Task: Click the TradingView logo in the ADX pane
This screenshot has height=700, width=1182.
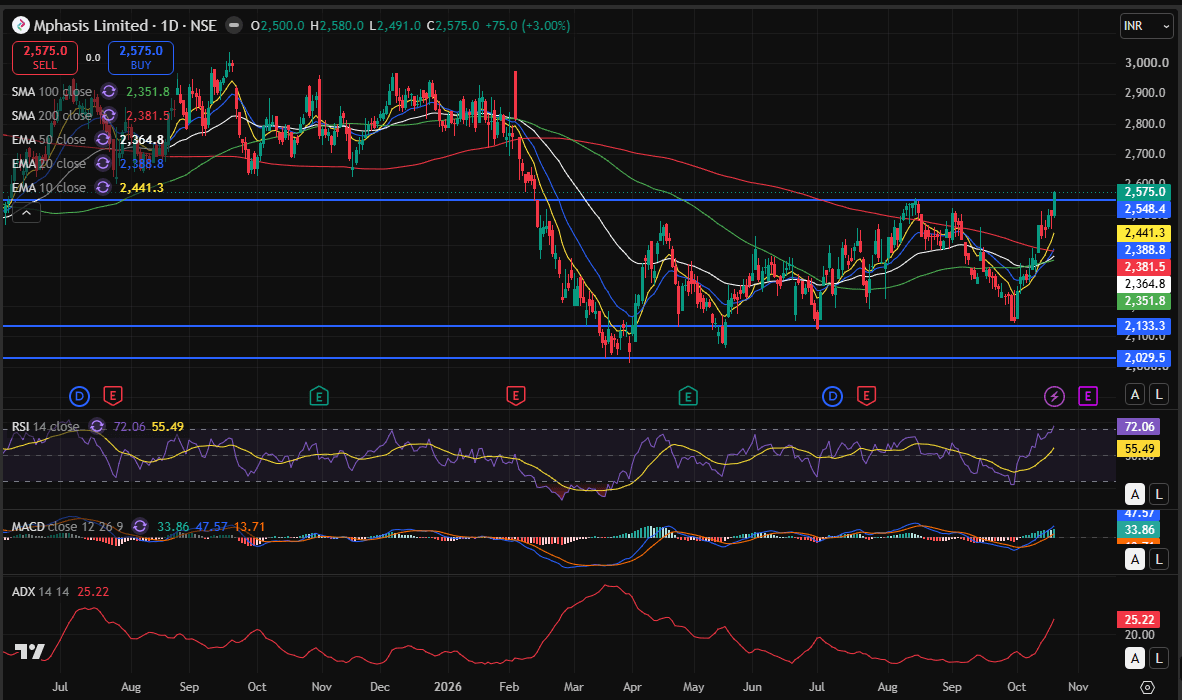Action: click(29, 651)
